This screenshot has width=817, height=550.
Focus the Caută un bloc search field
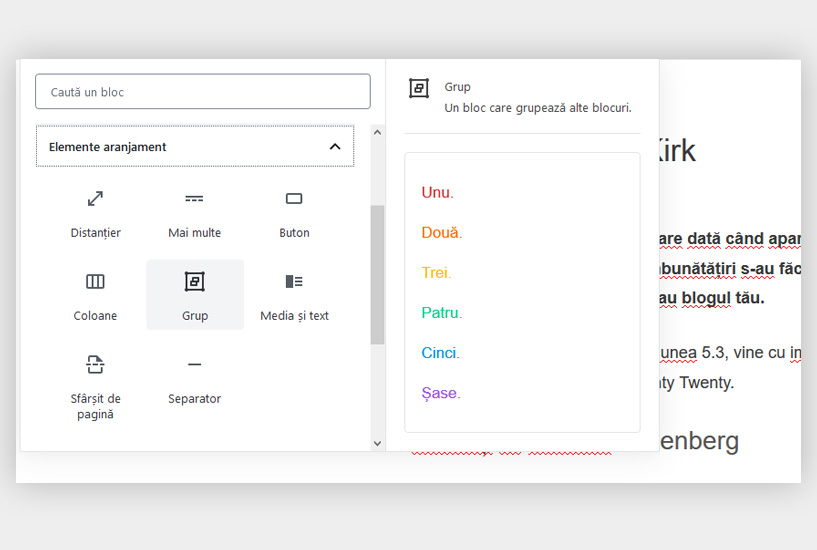203,92
